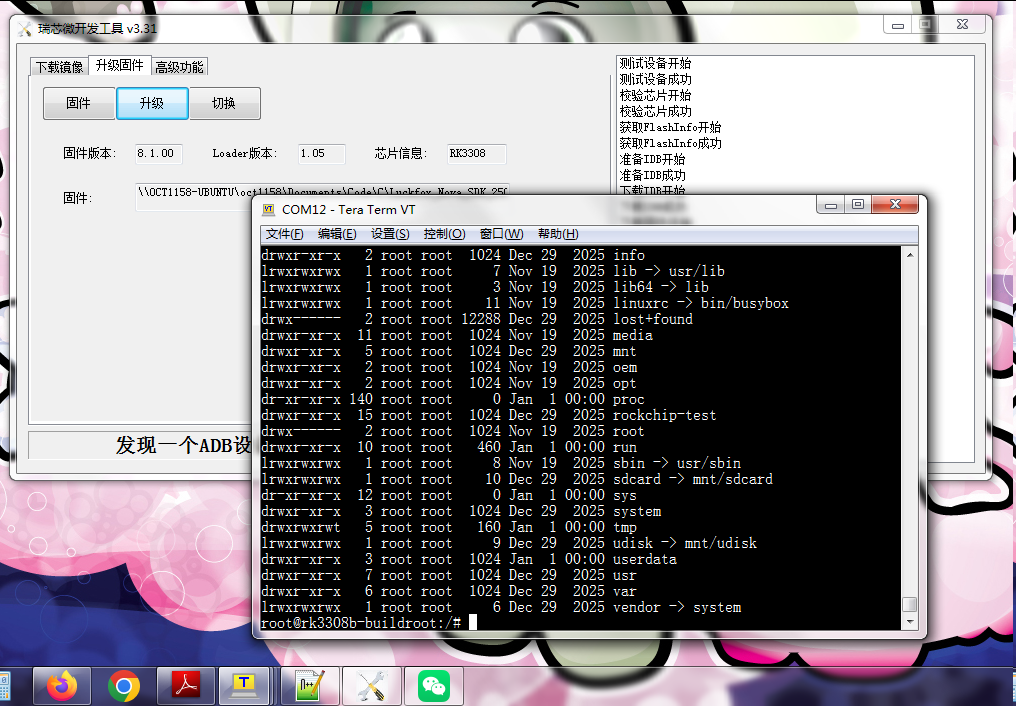Open Adobe Reader taskbar icon
This screenshot has height=706, width=1016.
tap(186, 686)
